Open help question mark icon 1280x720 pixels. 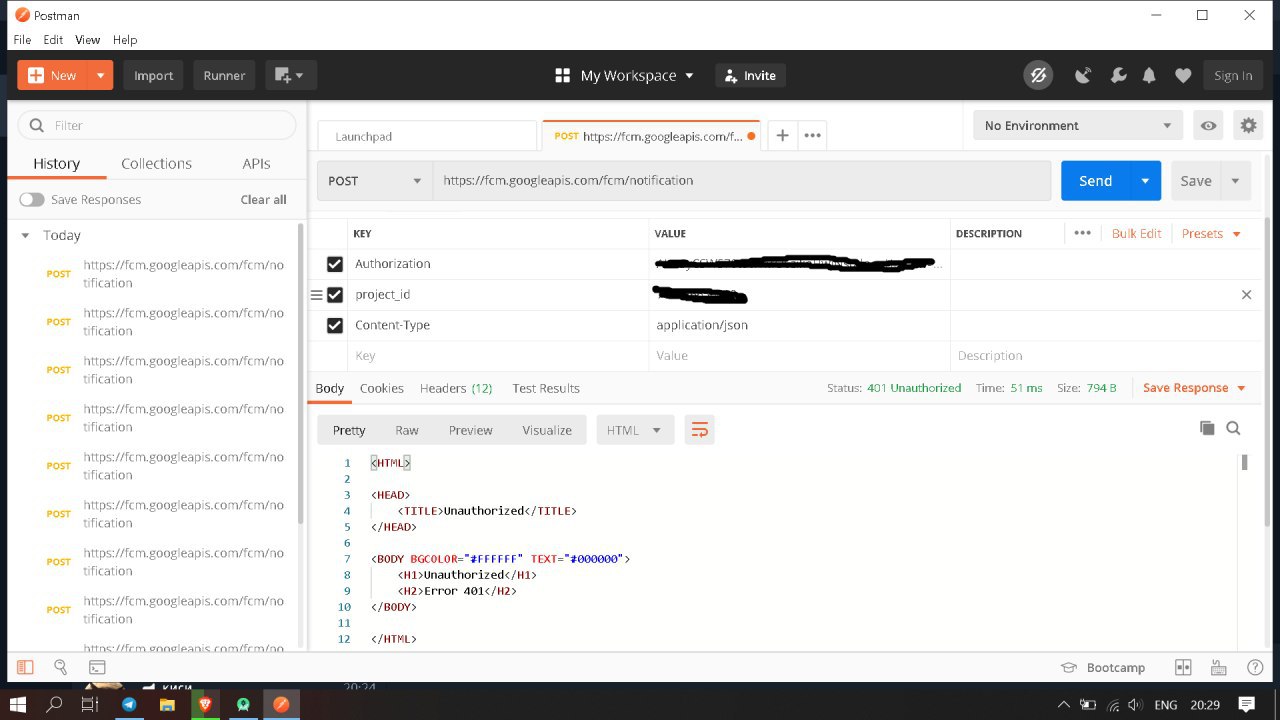pos(1255,667)
